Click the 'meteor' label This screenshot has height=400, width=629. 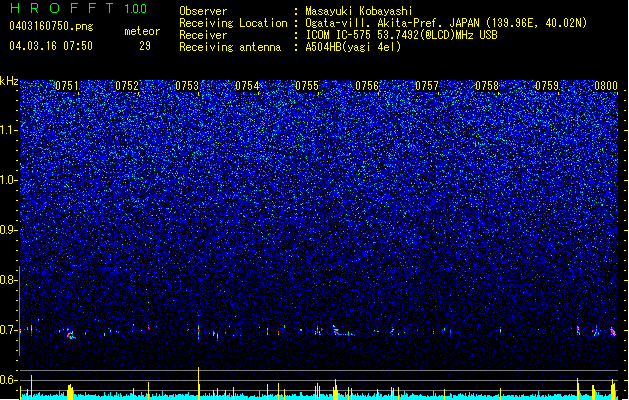point(142,31)
